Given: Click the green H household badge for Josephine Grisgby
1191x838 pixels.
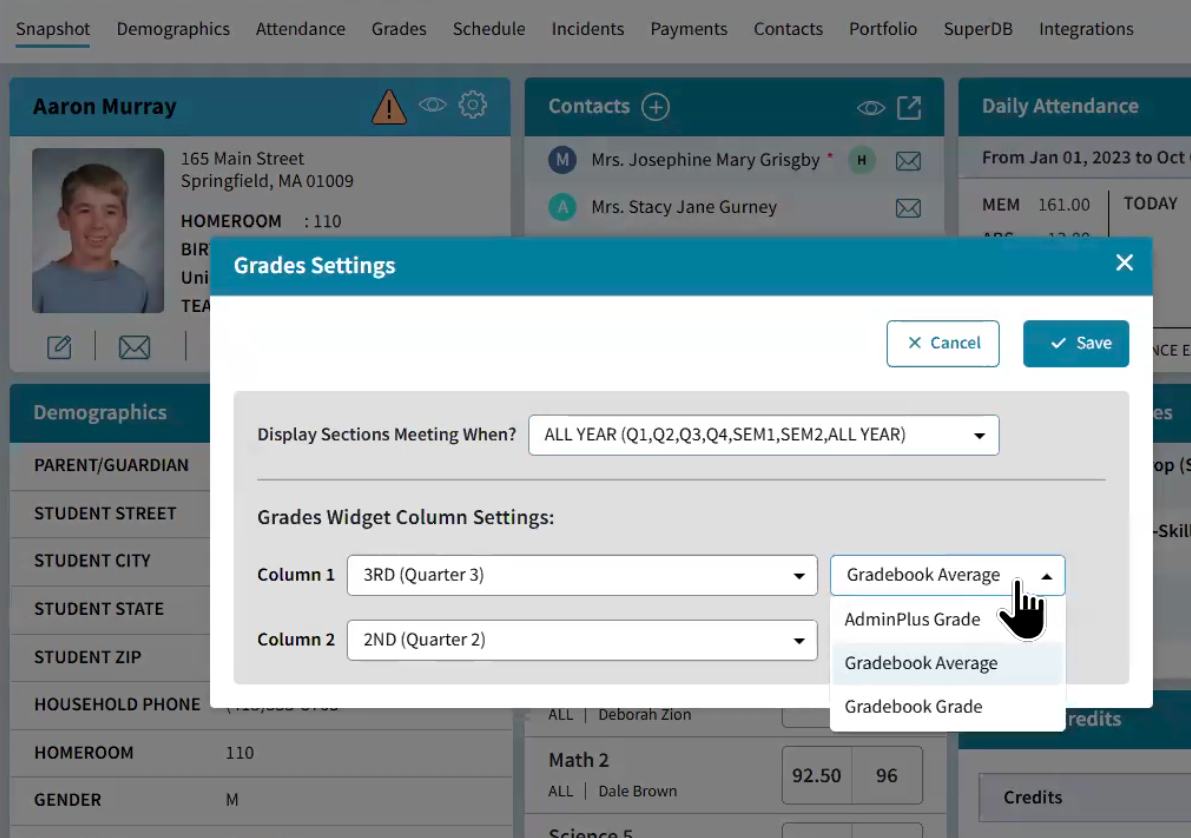Looking at the screenshot, I should 861,160.
